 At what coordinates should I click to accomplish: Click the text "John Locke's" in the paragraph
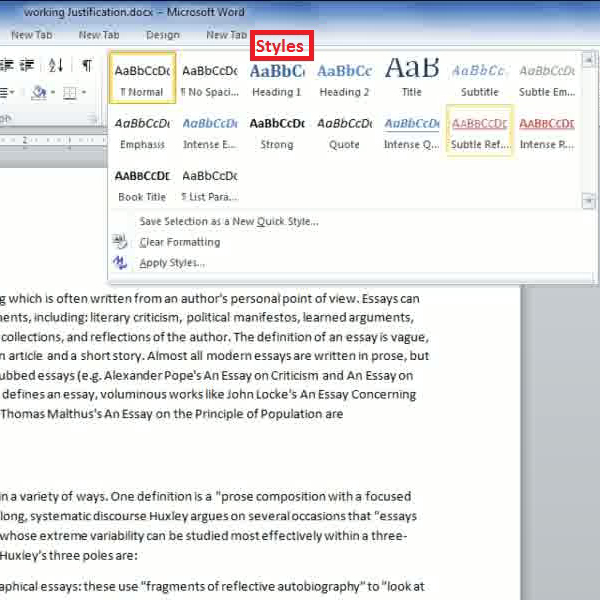pos(261,395)
